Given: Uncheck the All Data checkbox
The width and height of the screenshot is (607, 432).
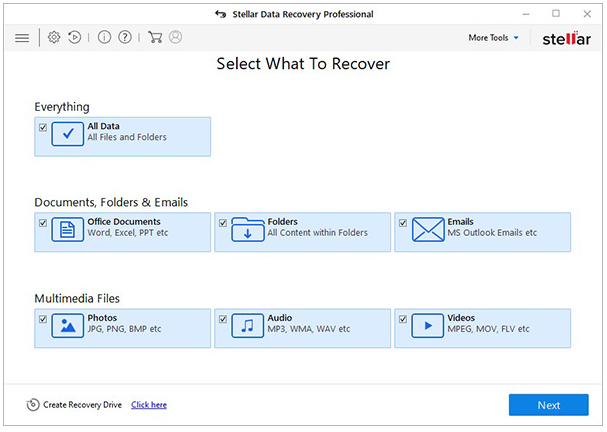Looking at the screenshot, I should tap(43, 127).
